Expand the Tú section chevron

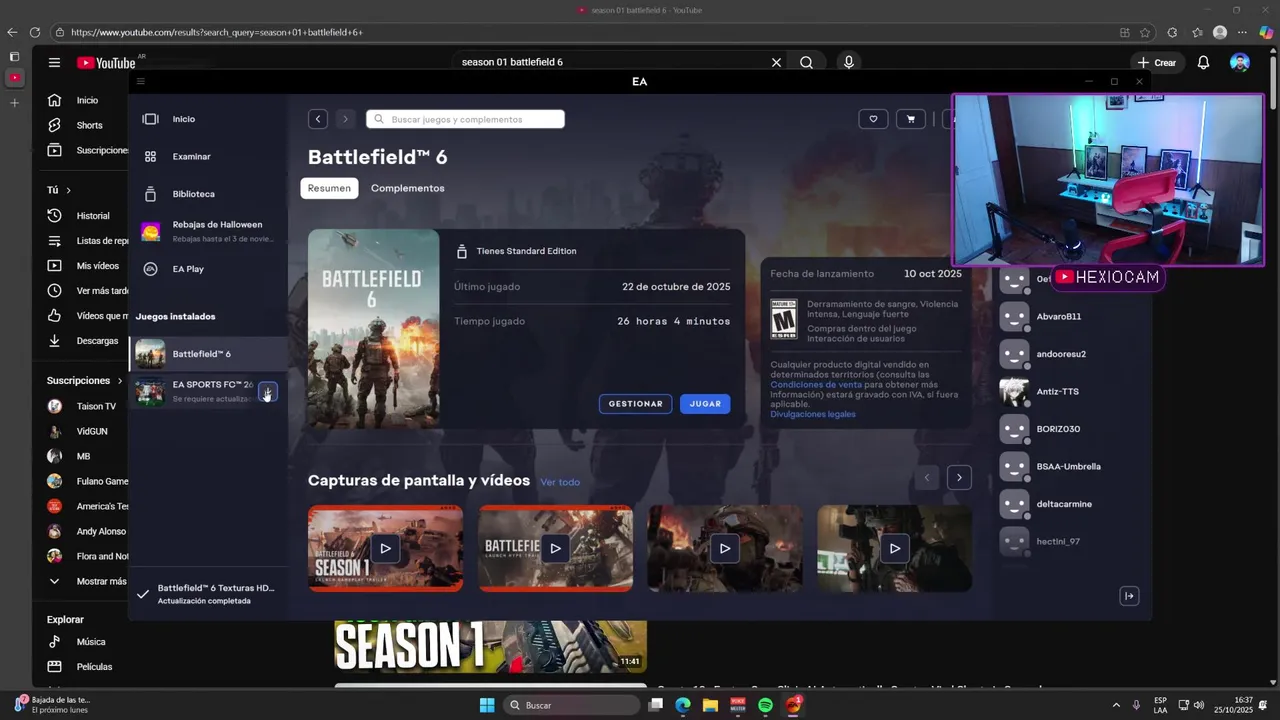tap(68, 190)
